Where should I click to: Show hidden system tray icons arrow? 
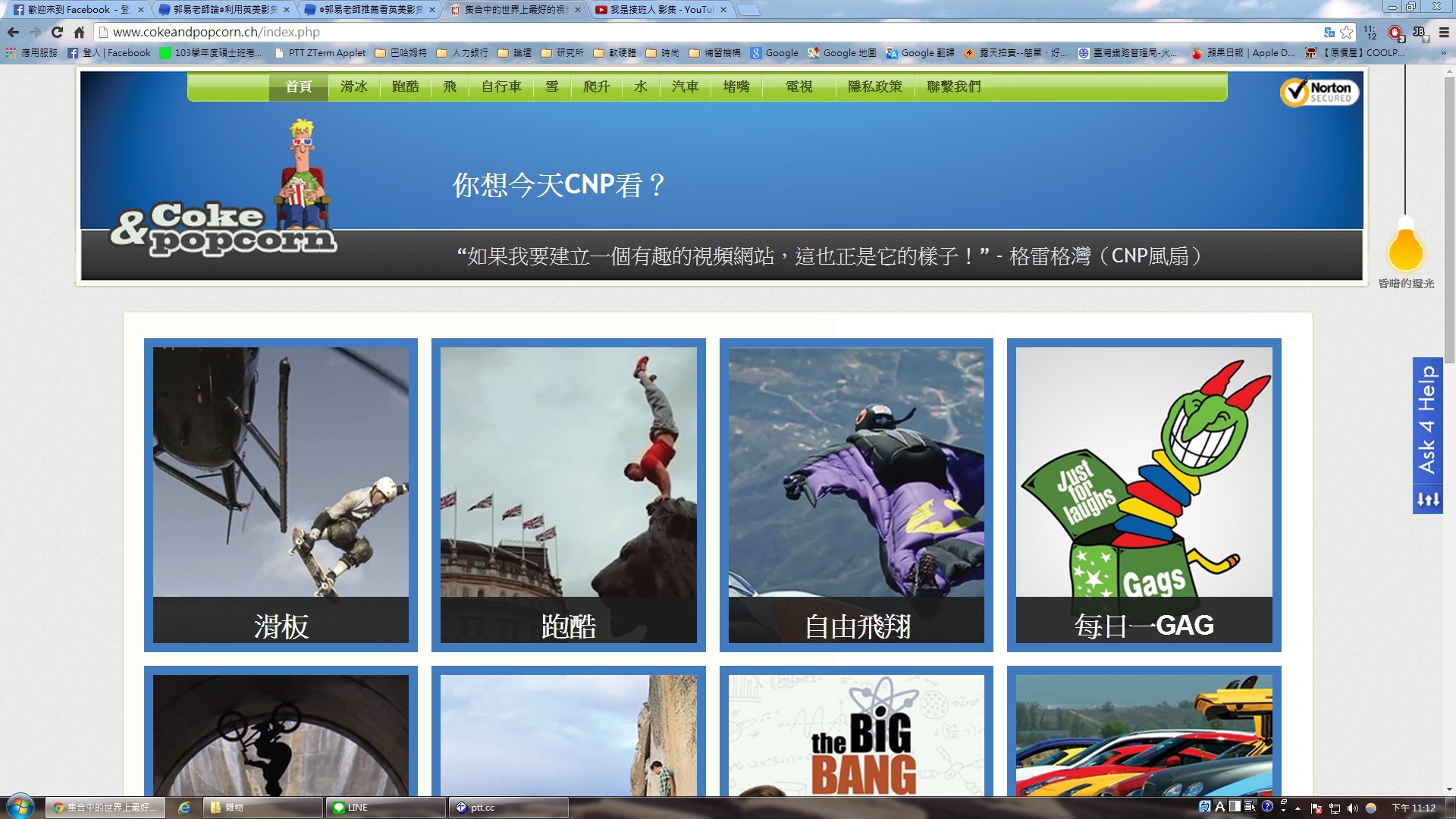(x=1298, y=808)
